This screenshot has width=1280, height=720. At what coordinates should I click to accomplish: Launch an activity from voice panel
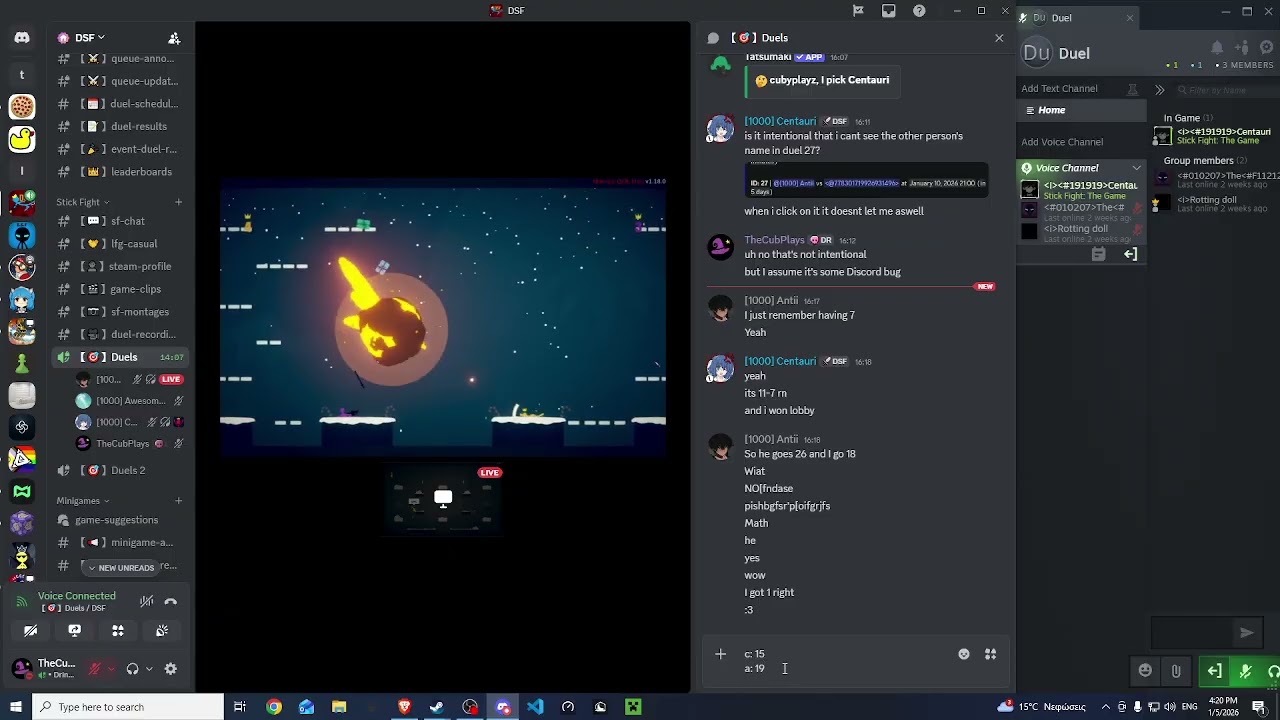(118, 630)
